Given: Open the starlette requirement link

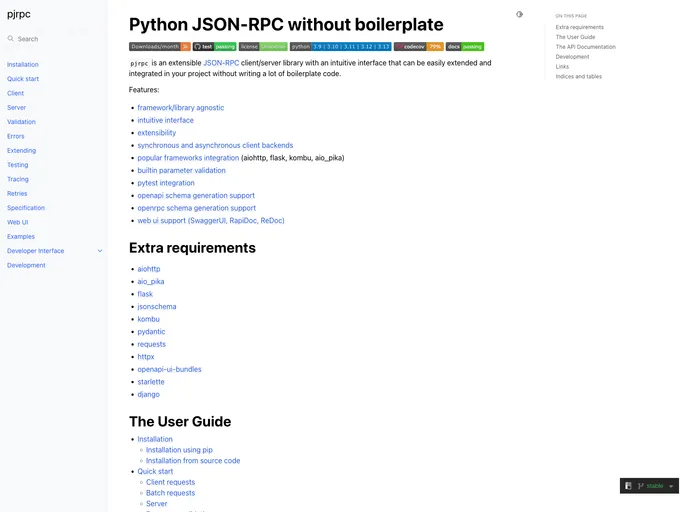Looking at the screenshot, I should pos(151,382).
